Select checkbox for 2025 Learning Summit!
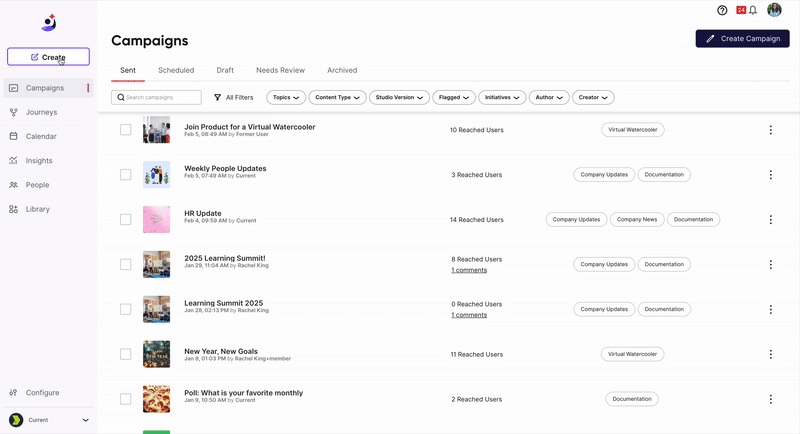Viewport: 800px width, 434px height. point(126,264)
